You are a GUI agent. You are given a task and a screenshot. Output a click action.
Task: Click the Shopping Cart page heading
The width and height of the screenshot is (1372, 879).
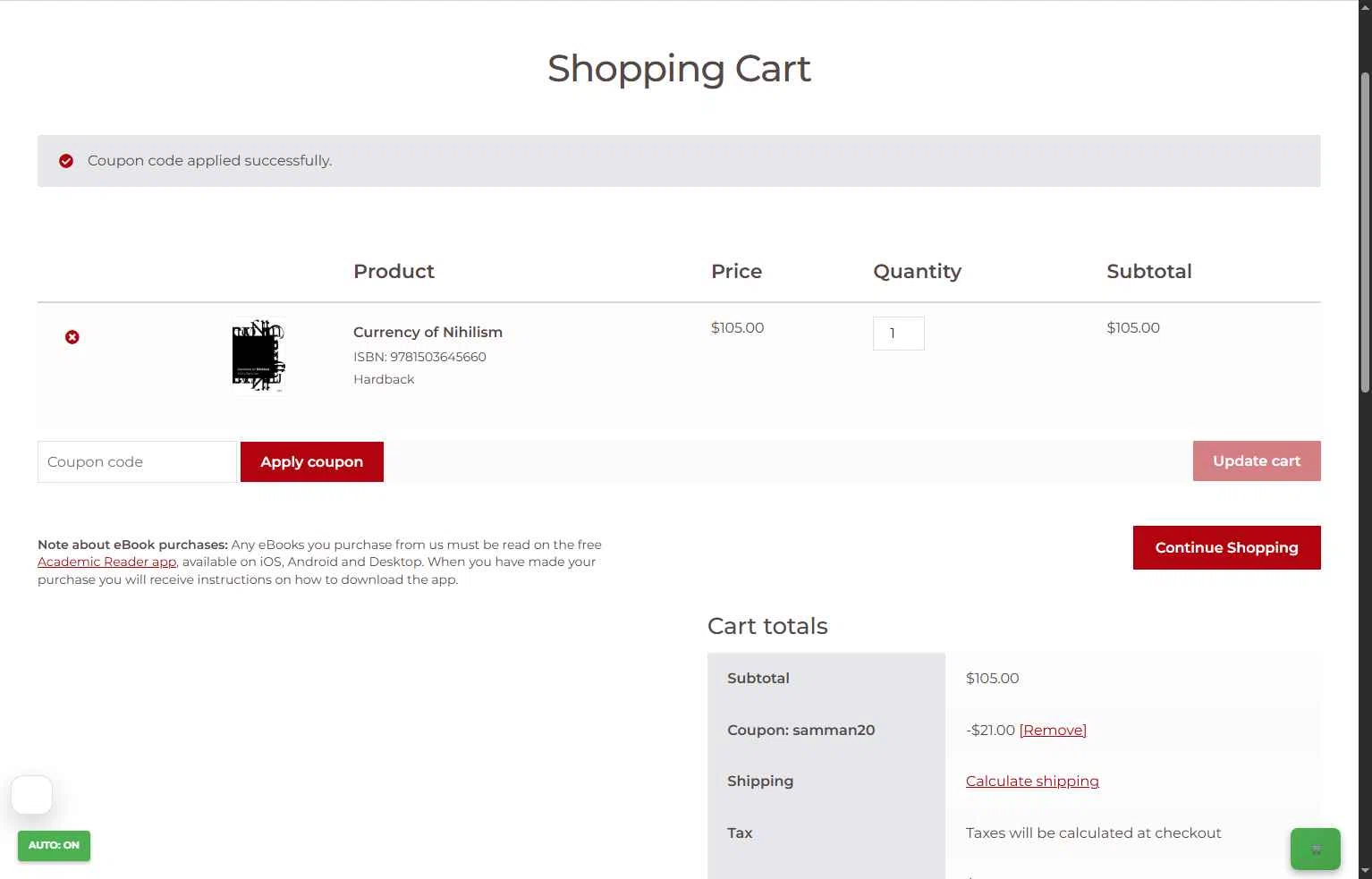[679, 69]
